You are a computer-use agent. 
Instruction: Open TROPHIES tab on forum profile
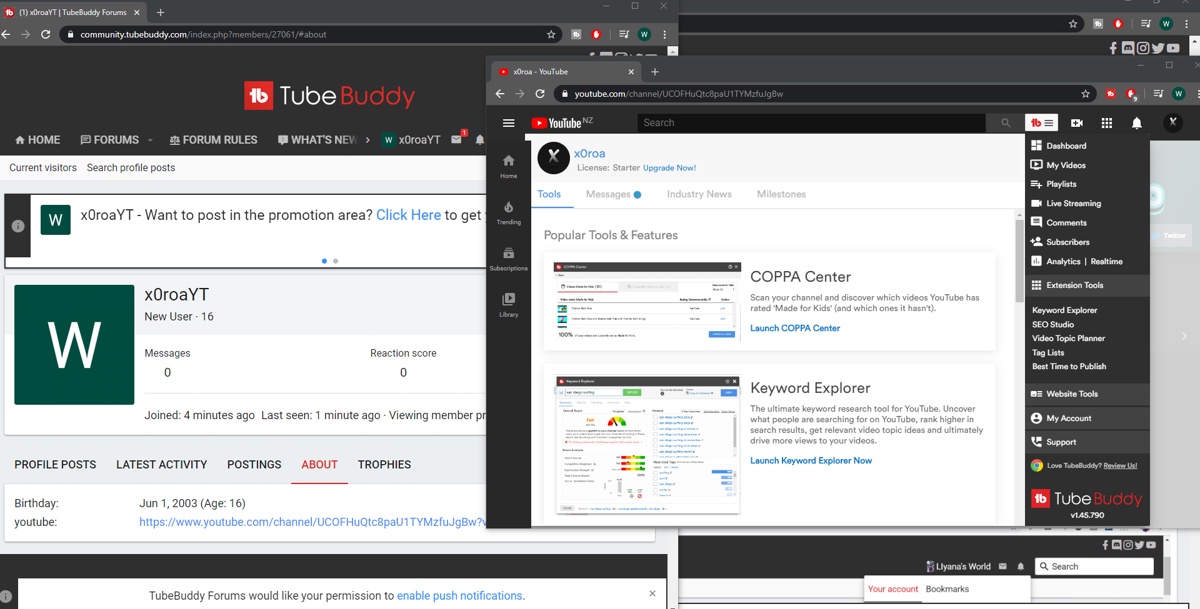coord(384,465)
